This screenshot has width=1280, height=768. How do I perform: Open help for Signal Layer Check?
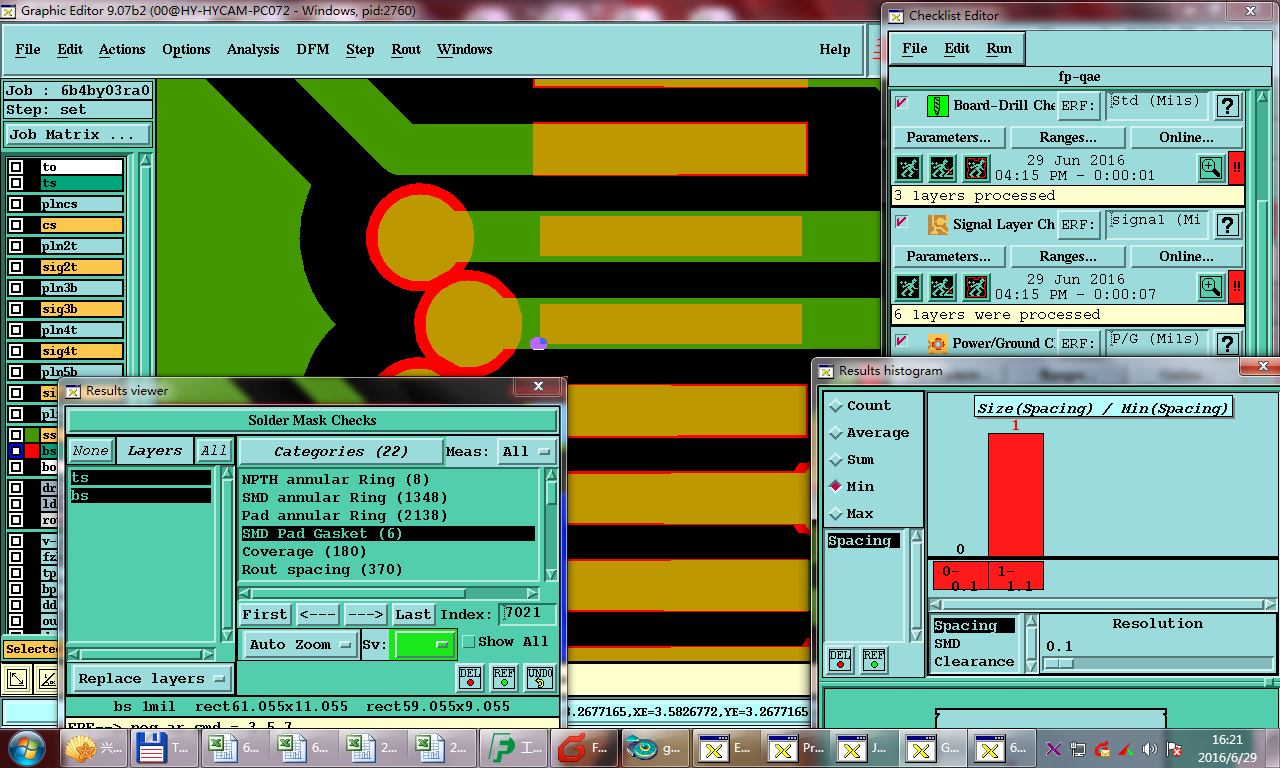(1227, 224)
